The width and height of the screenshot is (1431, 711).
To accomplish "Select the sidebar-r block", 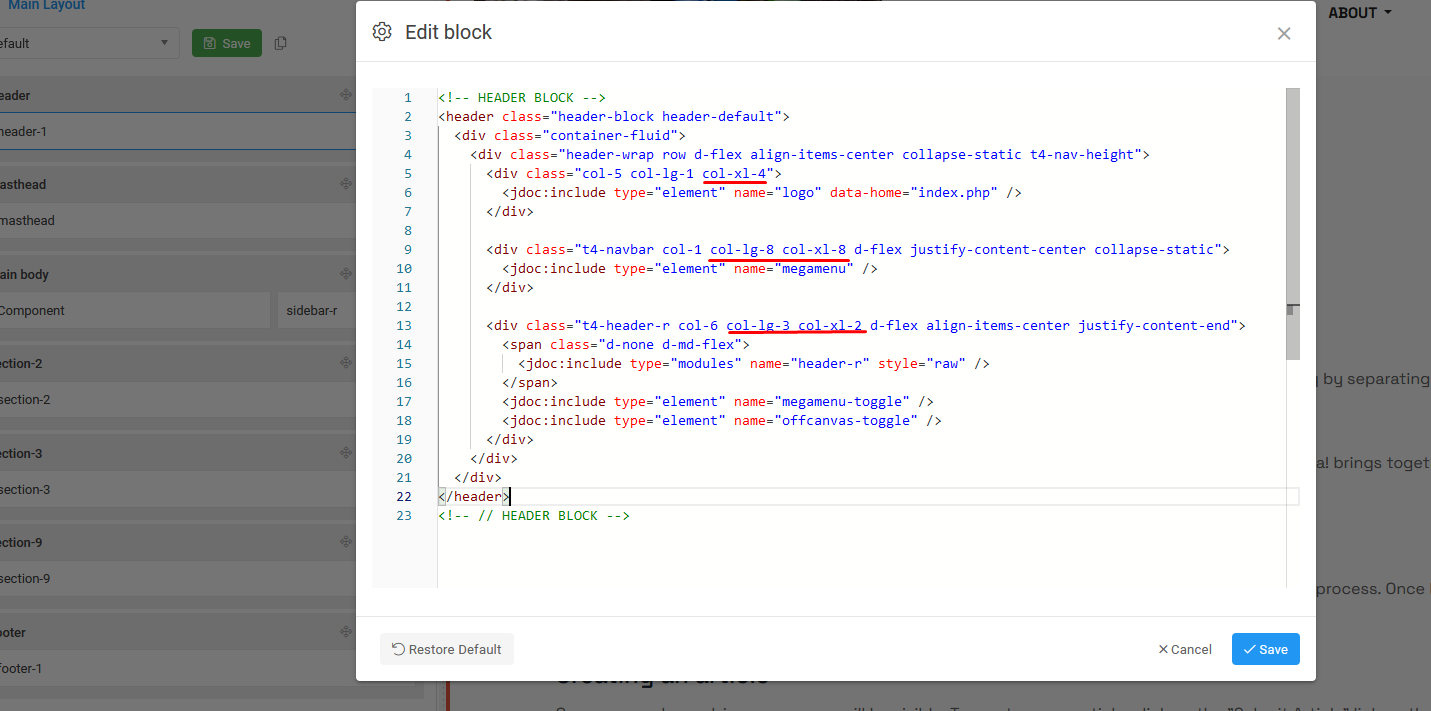I will (x=315, y=310).
